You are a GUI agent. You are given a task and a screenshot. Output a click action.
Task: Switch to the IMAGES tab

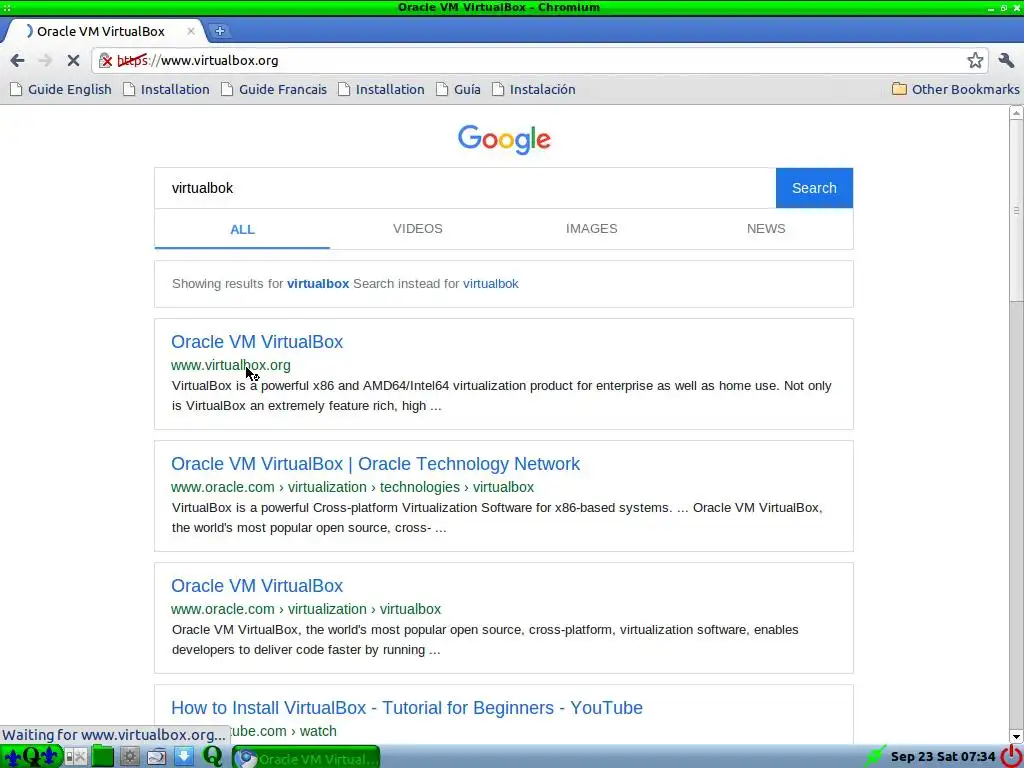click(x=592, y=229)
